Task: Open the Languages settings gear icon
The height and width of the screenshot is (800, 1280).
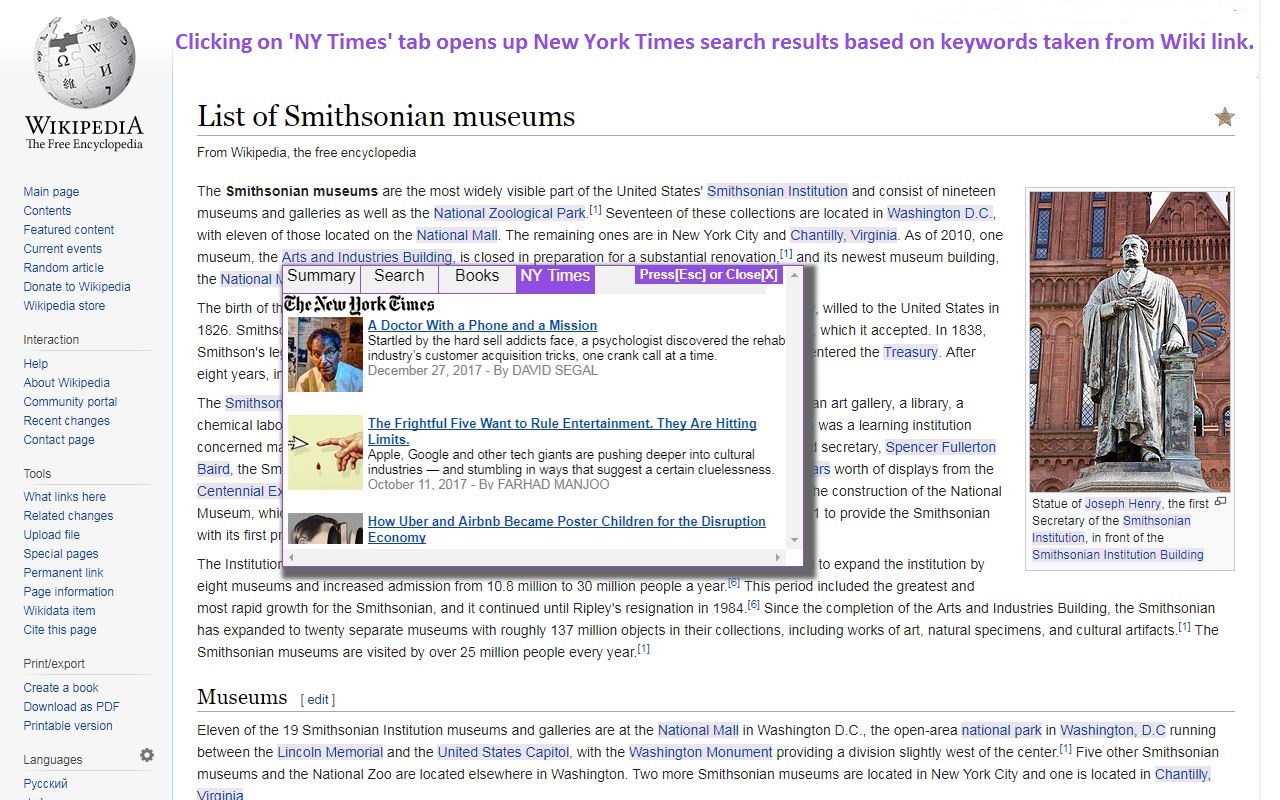Action: pyautogui.click(x=147, y=755)
